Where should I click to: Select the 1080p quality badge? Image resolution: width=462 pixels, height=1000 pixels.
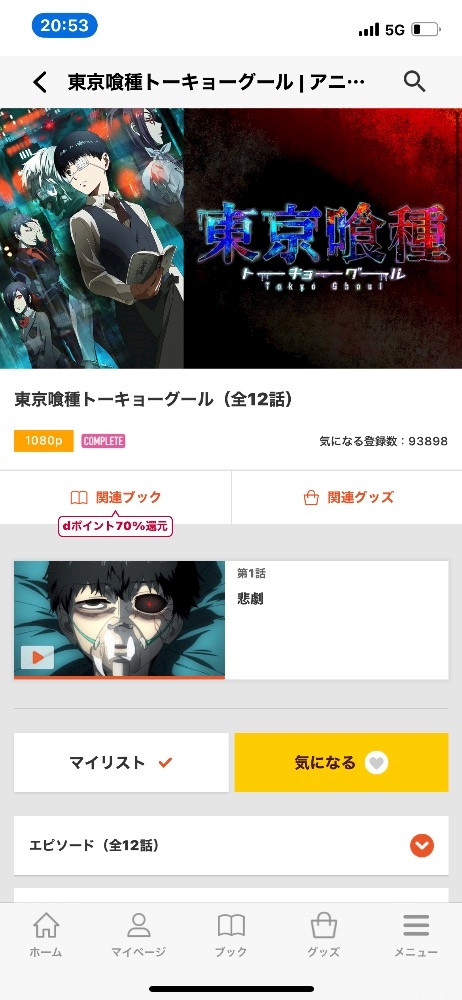tap(44, 441)
